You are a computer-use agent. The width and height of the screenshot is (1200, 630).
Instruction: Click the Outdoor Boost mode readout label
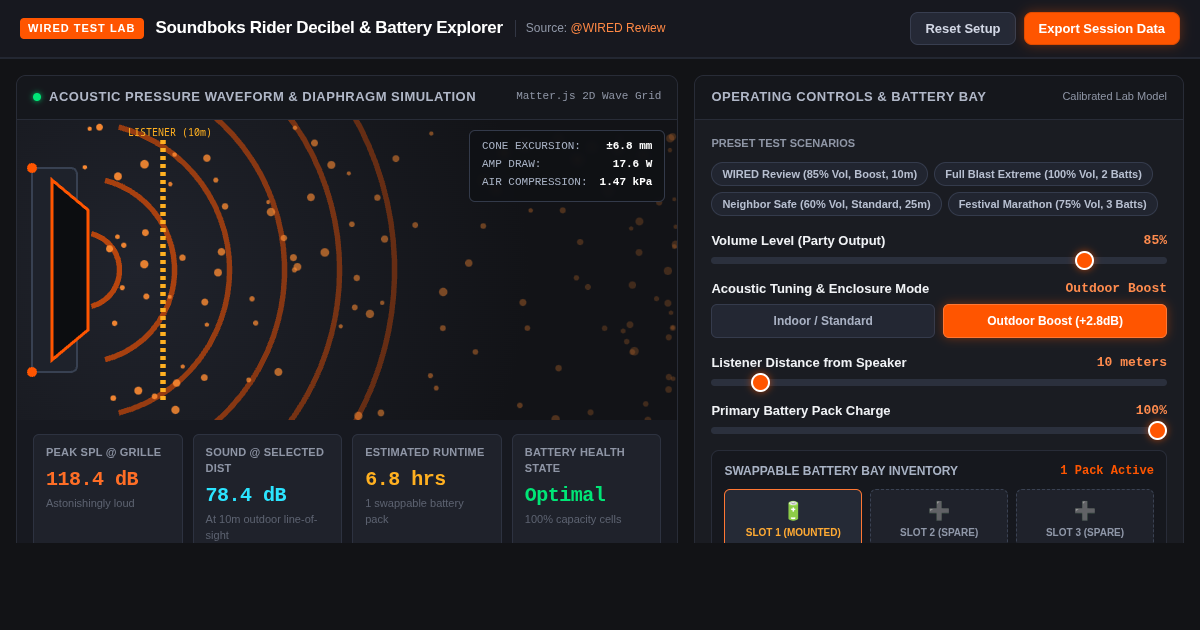[x=1116, y=288]
